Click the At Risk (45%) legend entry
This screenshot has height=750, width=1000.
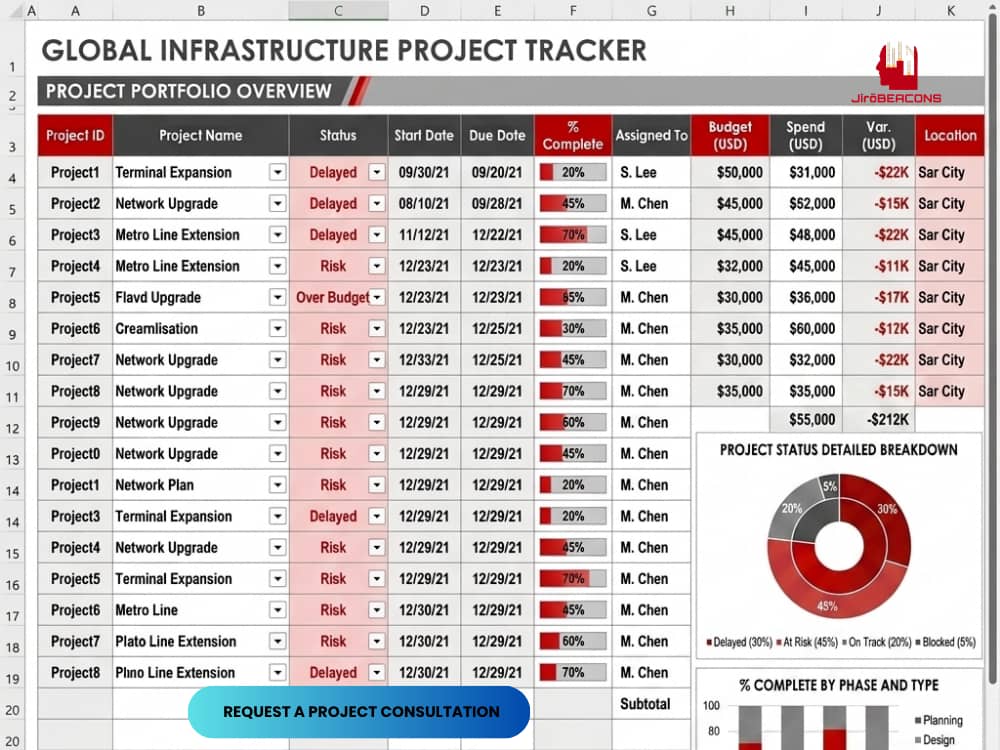coord(807,642)
